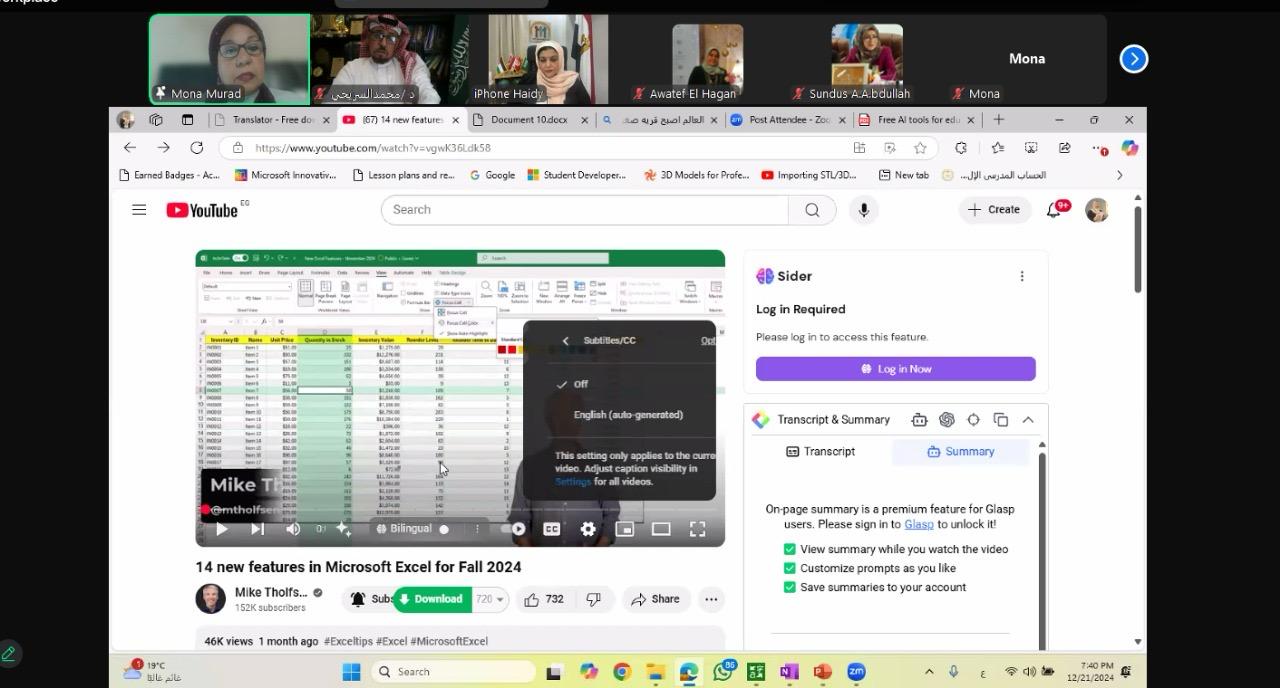Image resolution: width=1280 pixels, height=688 pixels.
Task: Click the copy icon in Transcript & Summary header
Action: [1001, 420]
